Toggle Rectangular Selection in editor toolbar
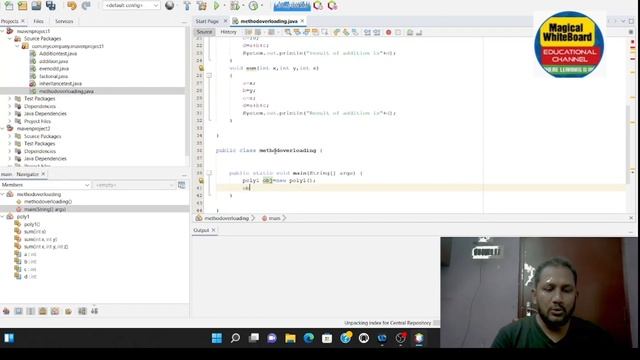This screenshot has height=360, width=640. (x=325, y=32)
